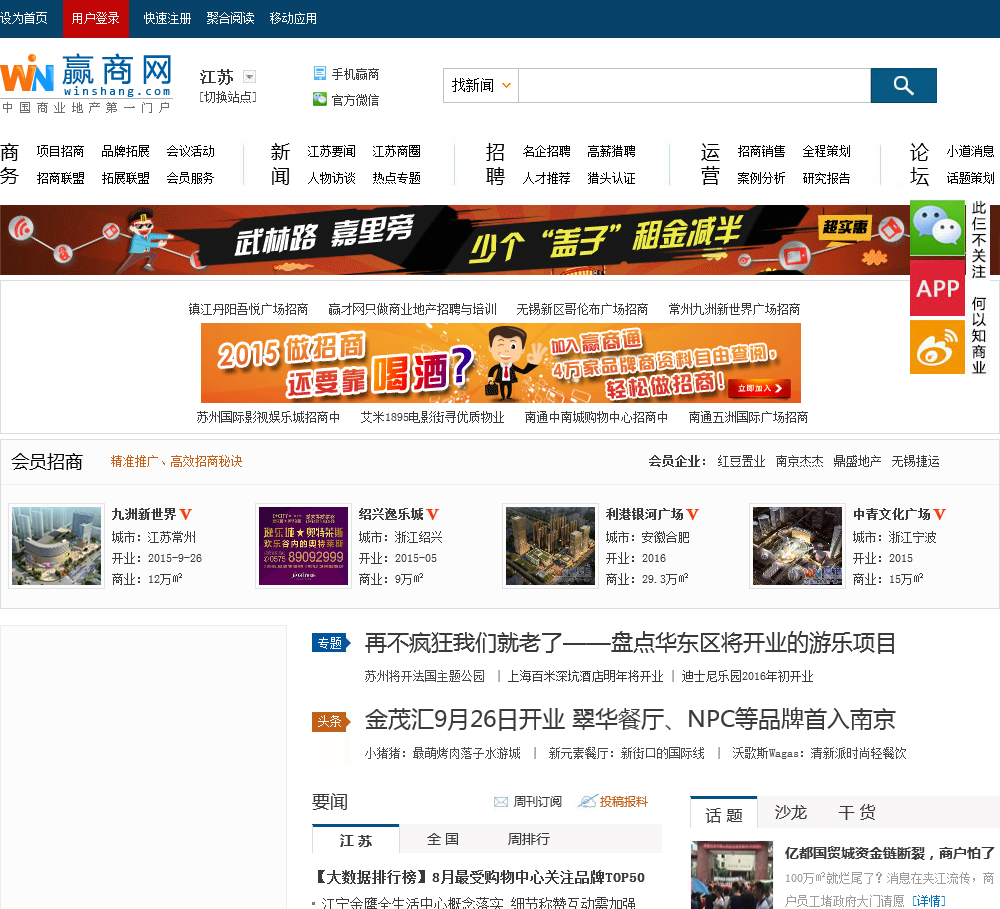Click the red APP sidebar icon
This screenshot has width=1000, height=909.
point(937,288)
